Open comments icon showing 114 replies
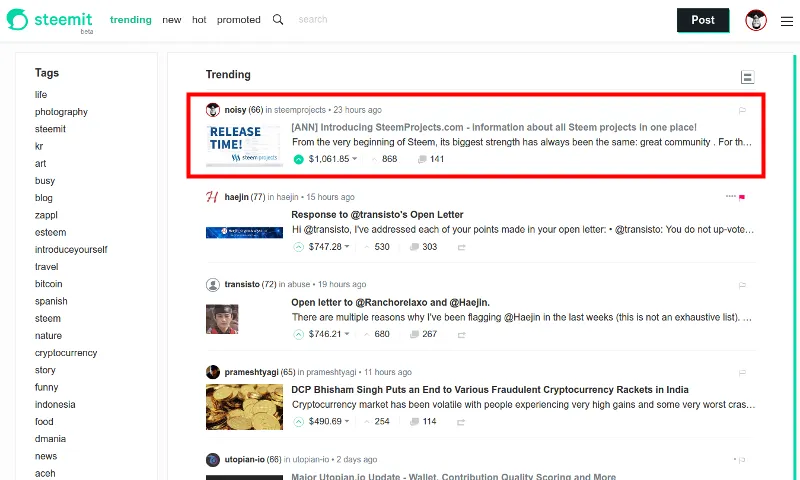 point(414,421)
